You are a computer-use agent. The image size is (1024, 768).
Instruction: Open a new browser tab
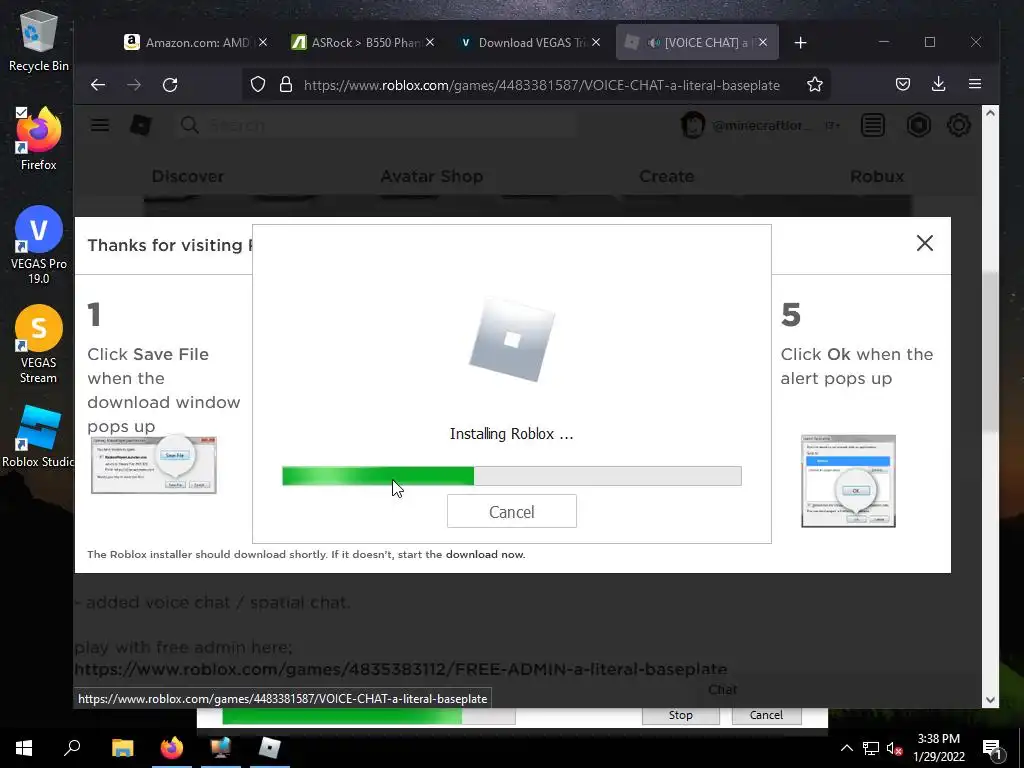click(x=801, y=42)
